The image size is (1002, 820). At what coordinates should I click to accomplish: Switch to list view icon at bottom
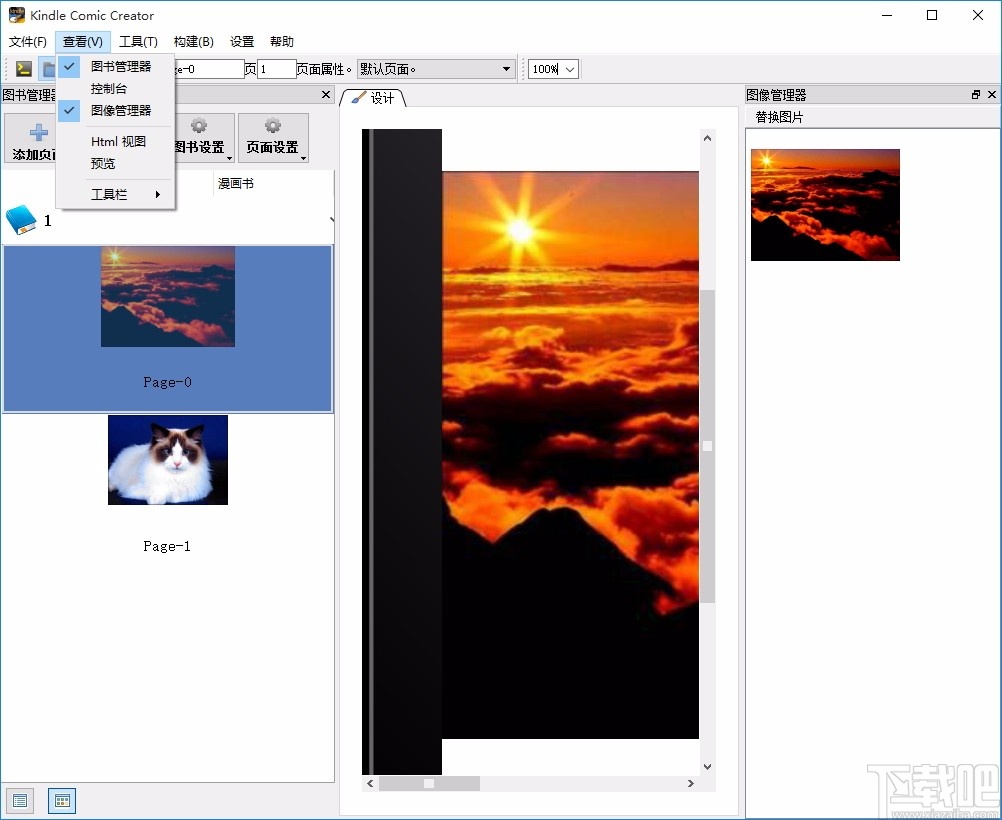pyautogui.click(x=20, y=800)
